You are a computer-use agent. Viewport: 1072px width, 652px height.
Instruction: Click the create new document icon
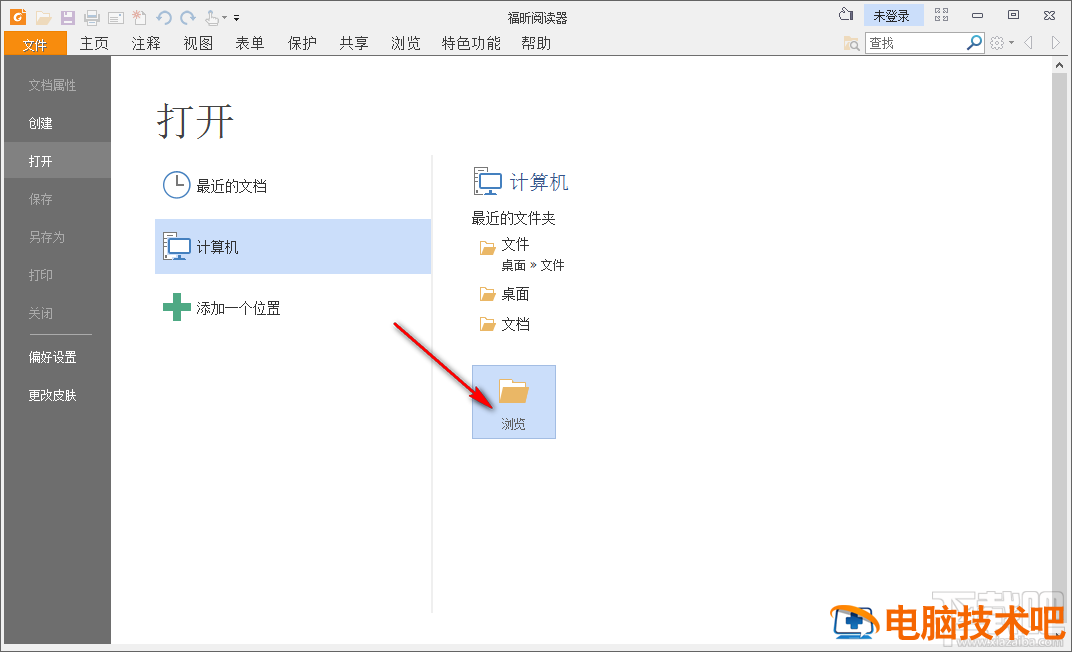click(x=139, y=17)
